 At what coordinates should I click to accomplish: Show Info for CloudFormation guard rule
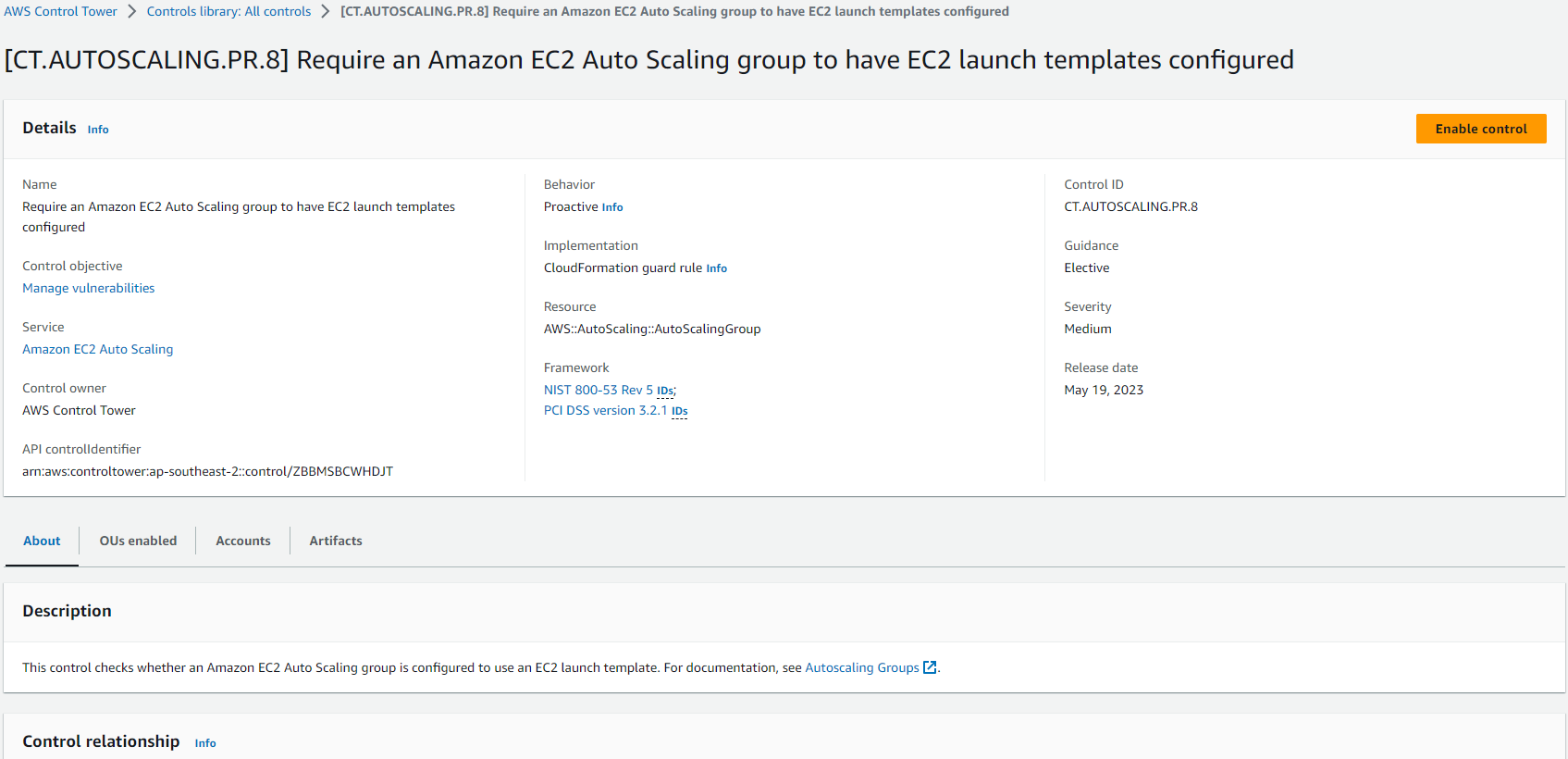click(717, 268)
